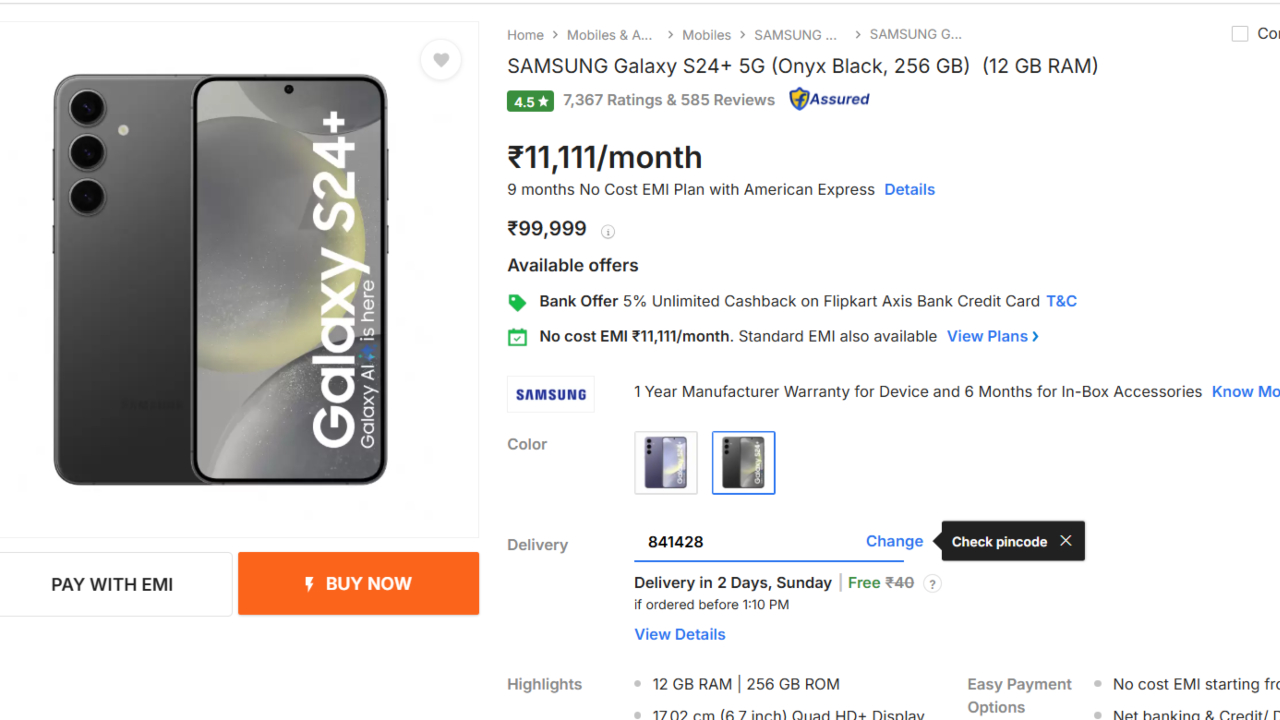Click the green Bank Offer tag icon
This screenshot has height=720, width=1280.
[517, 302]
